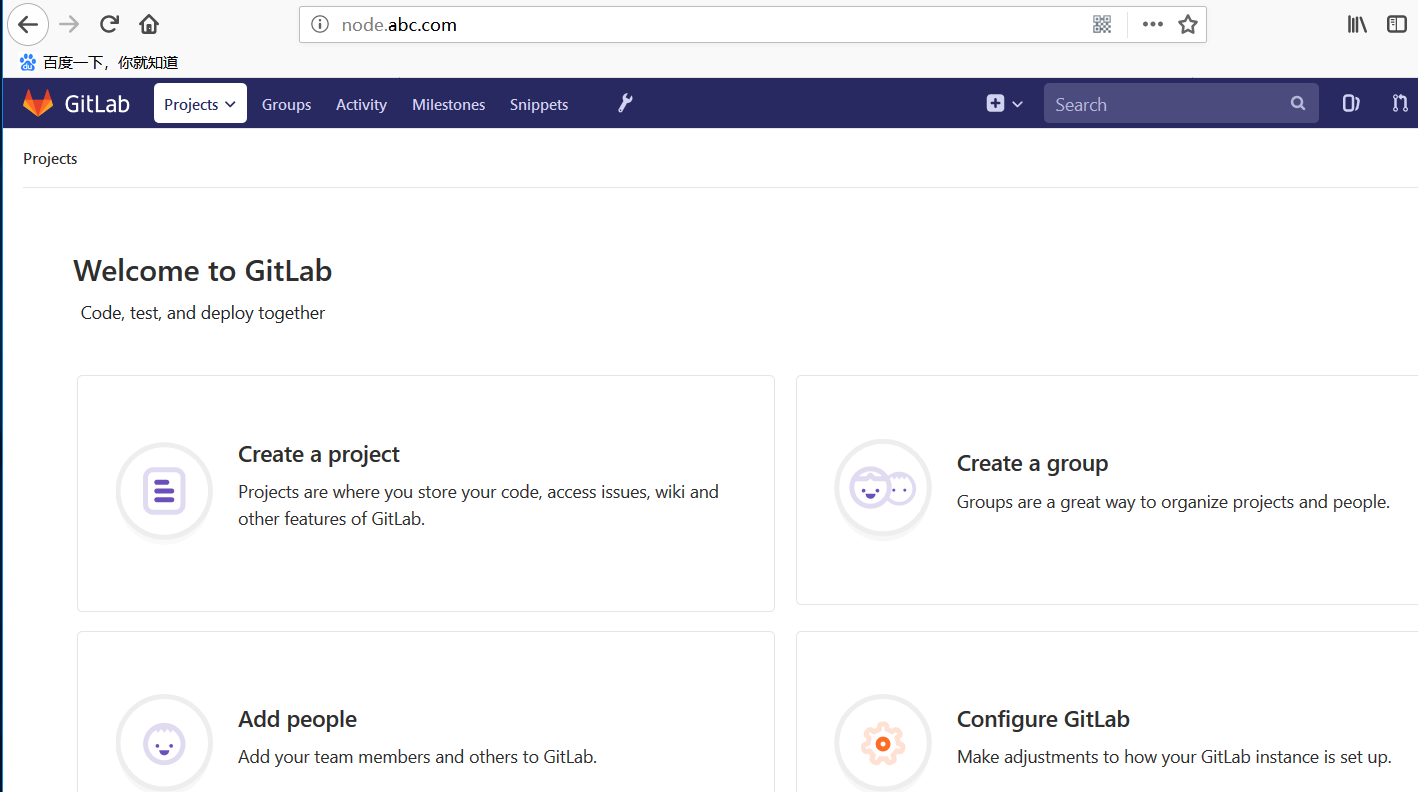Open Milestones in the navbar

[x=448, y=104]
